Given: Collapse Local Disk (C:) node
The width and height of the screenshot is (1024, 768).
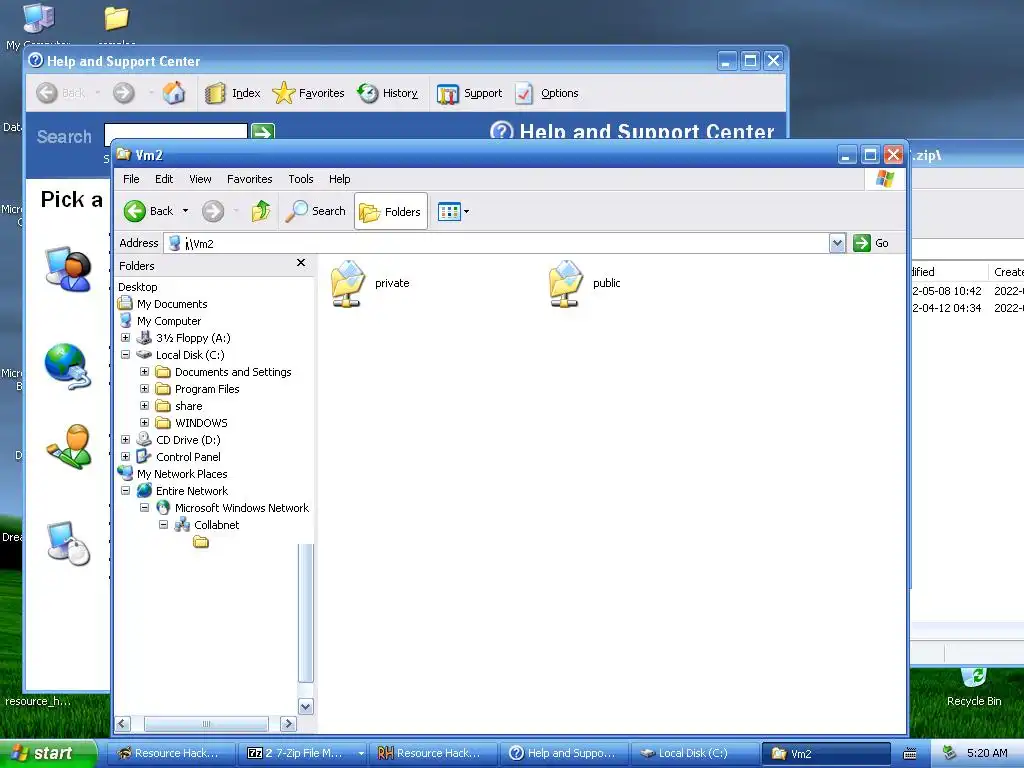Looking at the screenshot, I should (x=125, y=355).
